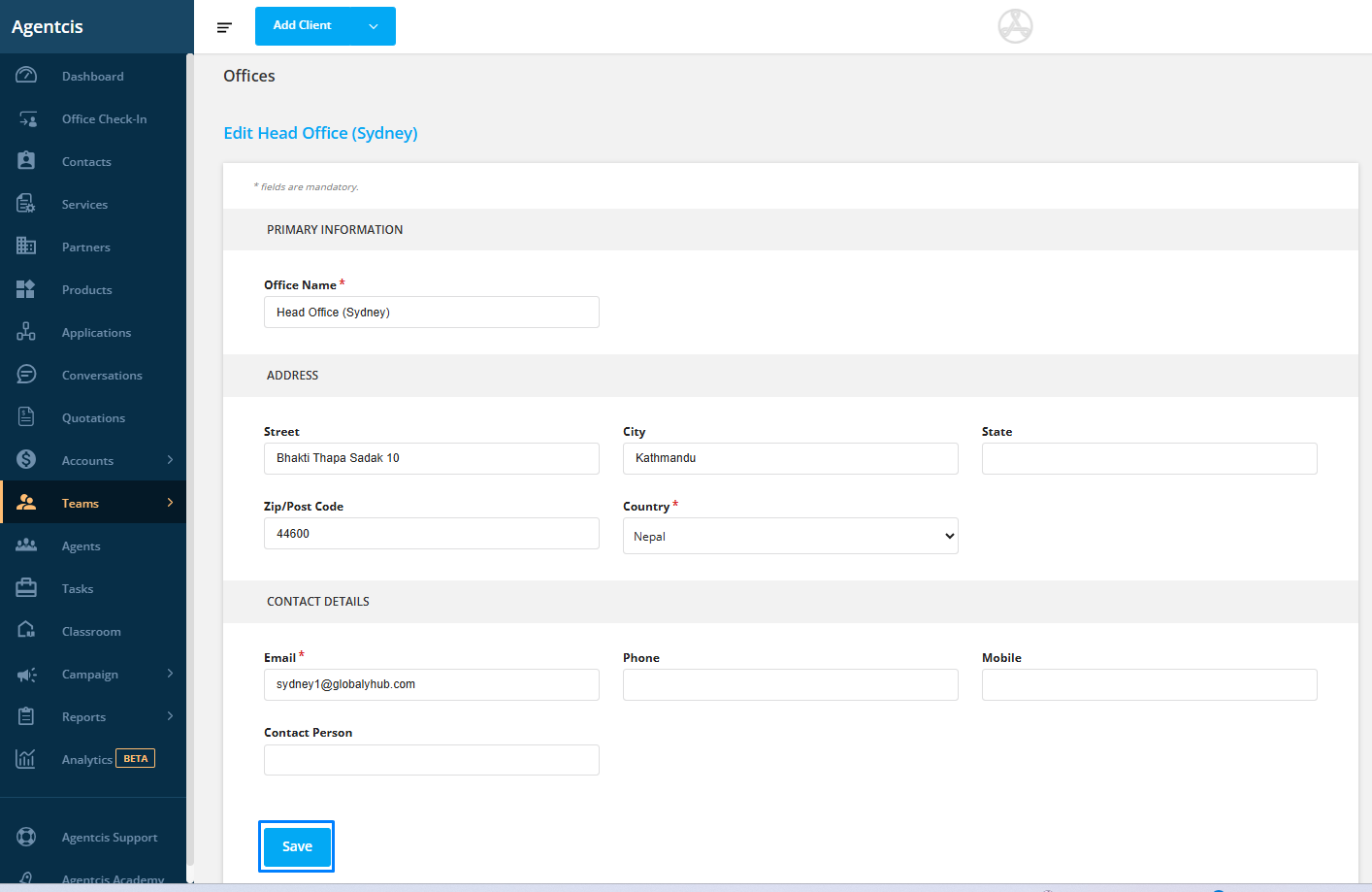Click the Dashboard speedometer icon
Image resolution: width=1372 pixels, height=892 pixels.
point(26,76)
